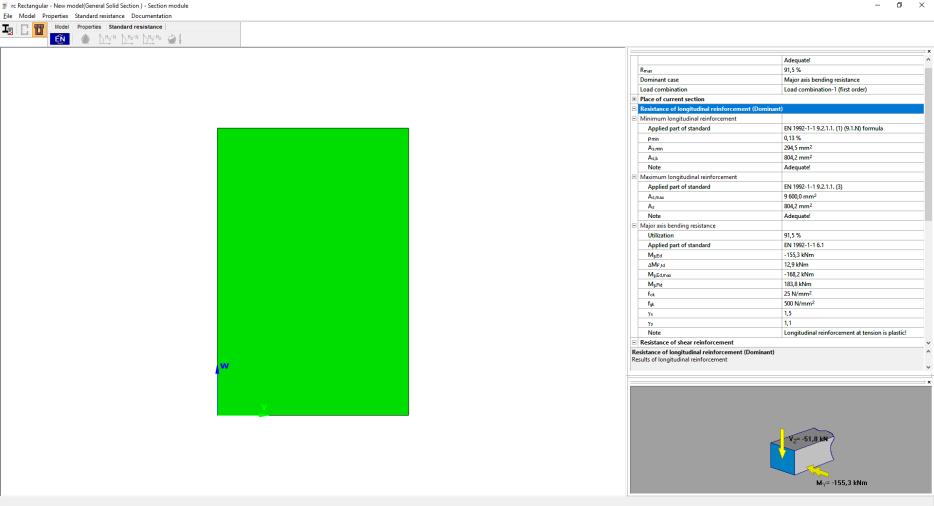This screenshot has height=506, width=934.
Task: Click the blank page toolbar icon
Action: coord(24,29)
